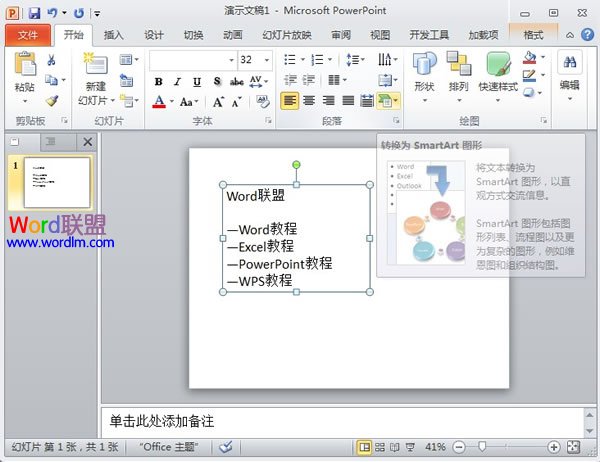Click the Shape Fill paint bucket
The image size is (600, 462).
pyautogui.click(x=530, y=57)
